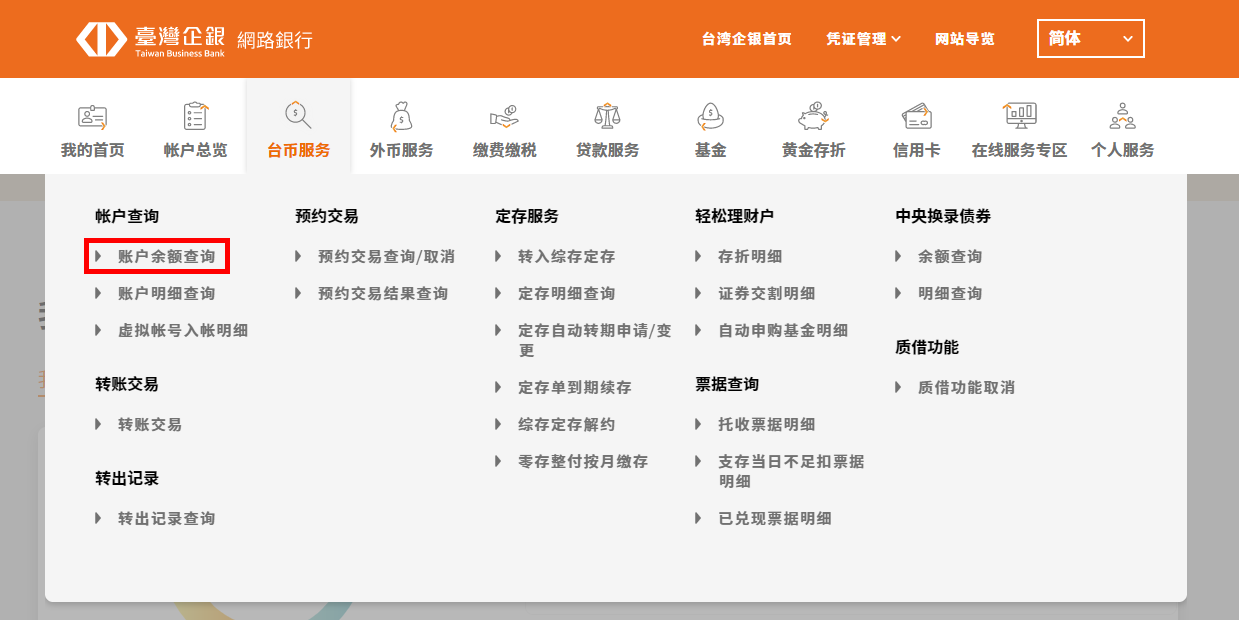
Task: Open 个人服务 people icon
Action: [x=1122, y=117]
